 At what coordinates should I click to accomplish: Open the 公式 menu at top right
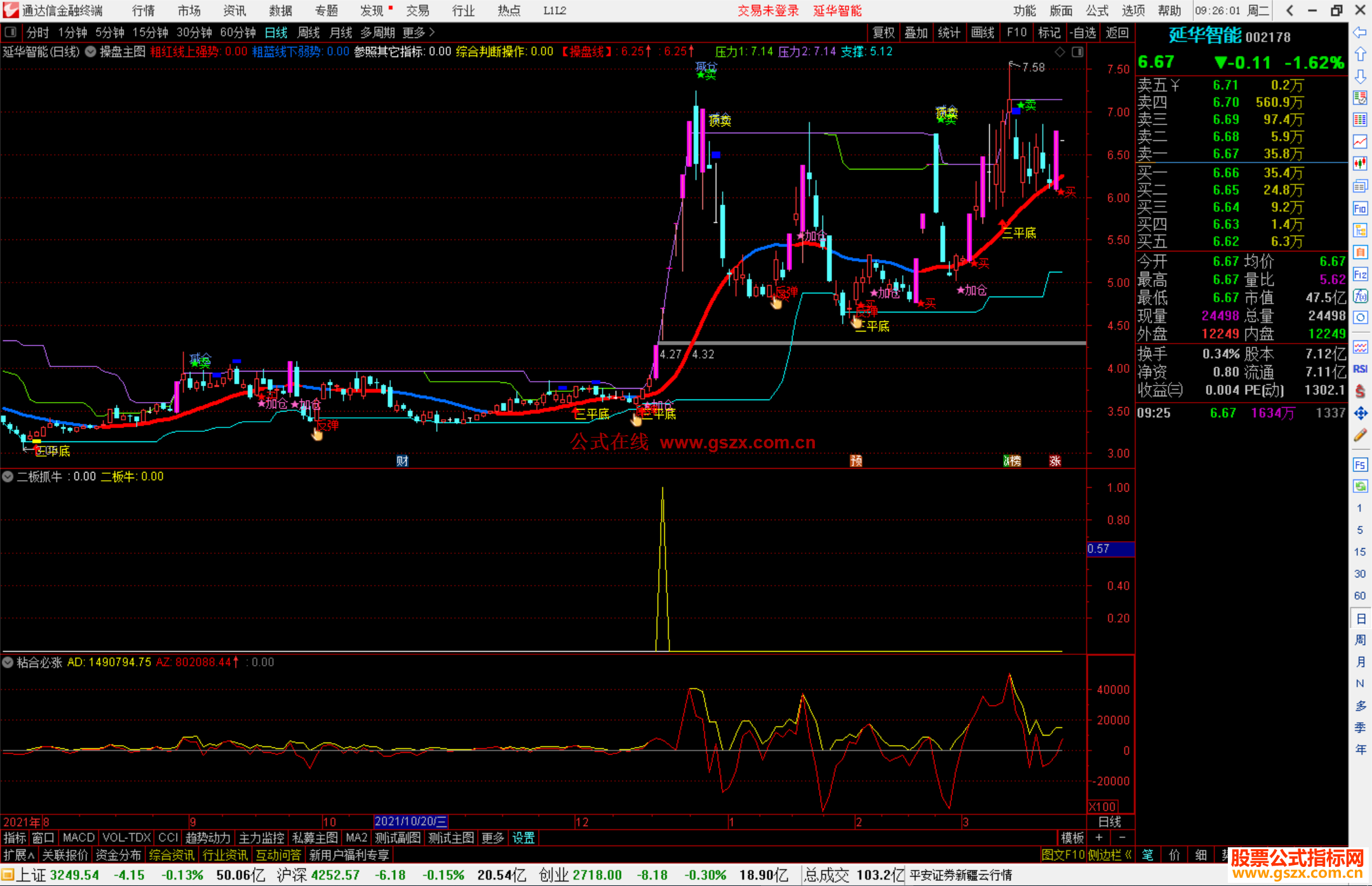tap(1097, 11)
